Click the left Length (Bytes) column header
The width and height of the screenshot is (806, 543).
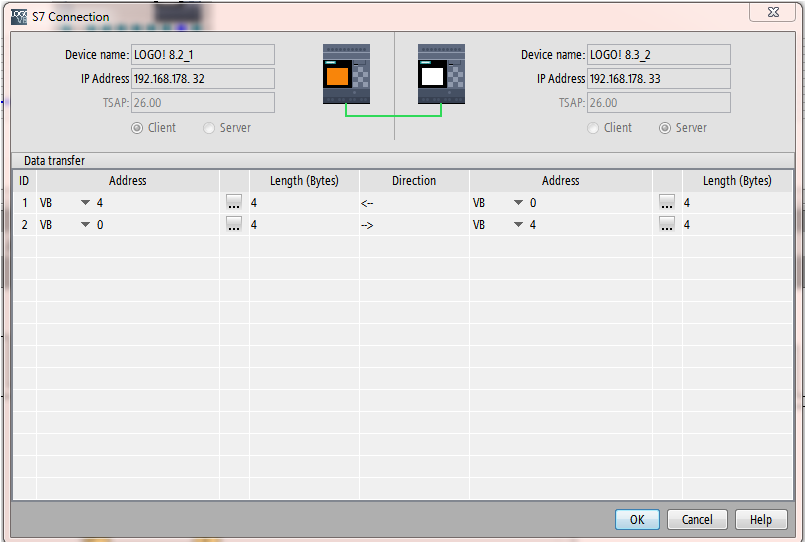tap(304, 180)
